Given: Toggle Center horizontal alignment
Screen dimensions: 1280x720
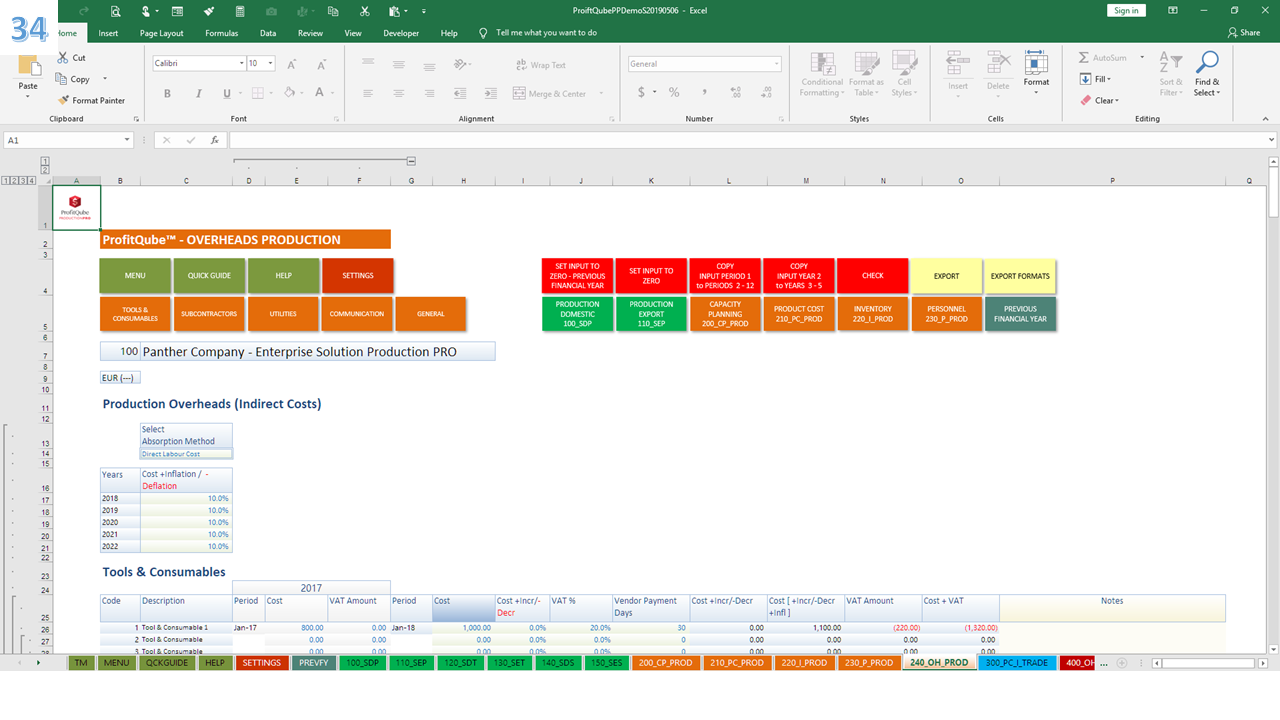Looking at the screenshot, I should [398, 93].
